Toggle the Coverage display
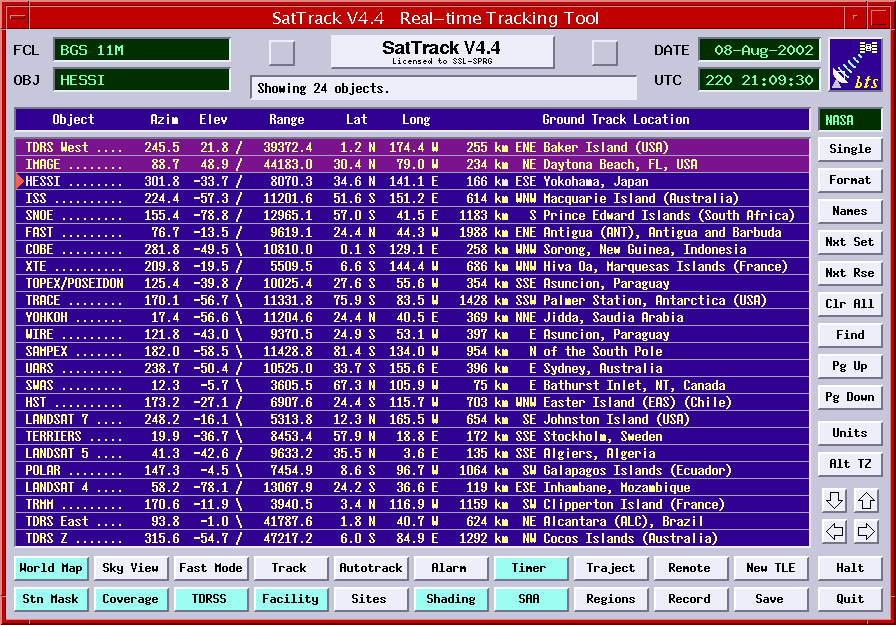The image size is (896, 625). (x=130, y=599)
